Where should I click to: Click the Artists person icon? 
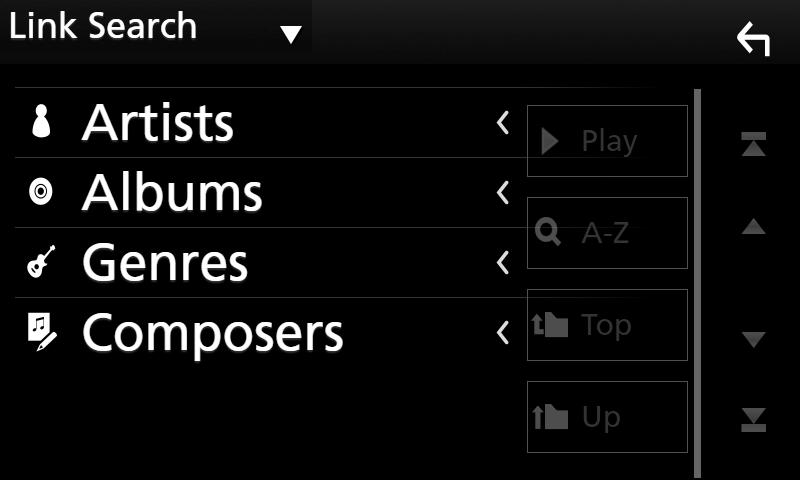tap(41, 121)
